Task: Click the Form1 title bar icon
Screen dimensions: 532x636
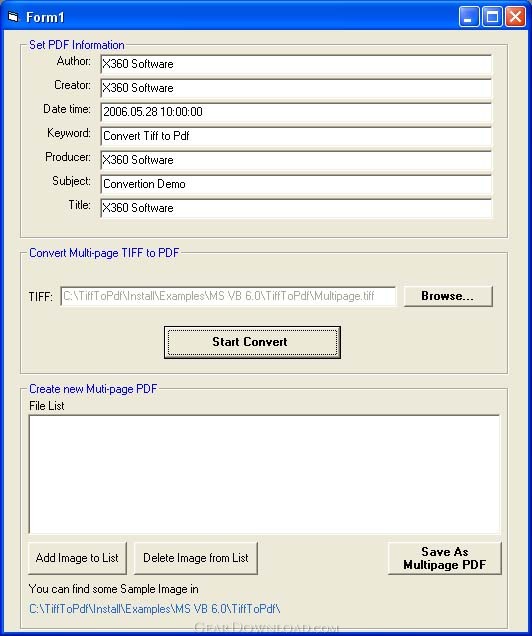Action: (x=13, y=17)
